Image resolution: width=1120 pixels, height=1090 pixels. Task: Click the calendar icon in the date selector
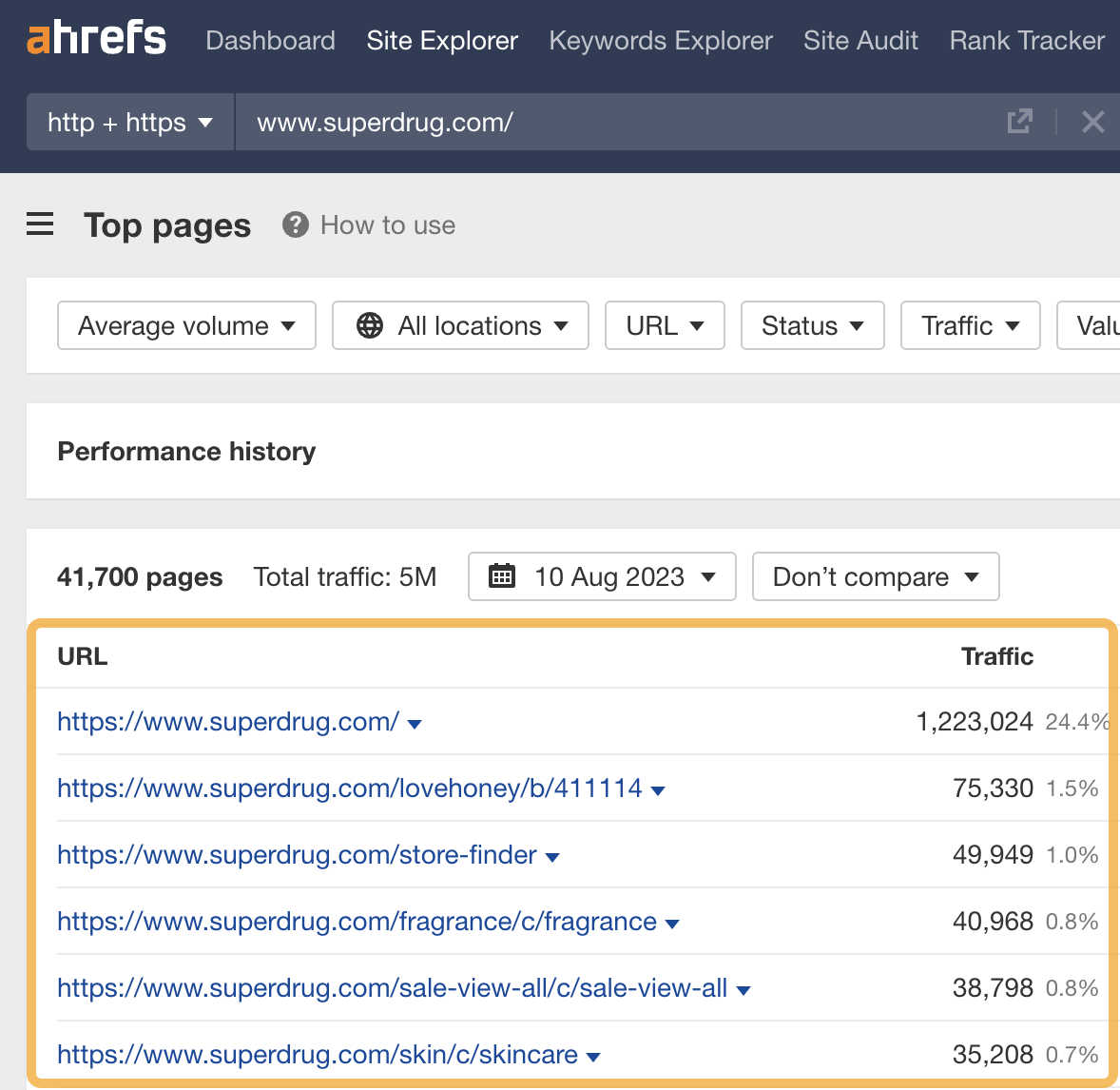click(x=504, y=576)
